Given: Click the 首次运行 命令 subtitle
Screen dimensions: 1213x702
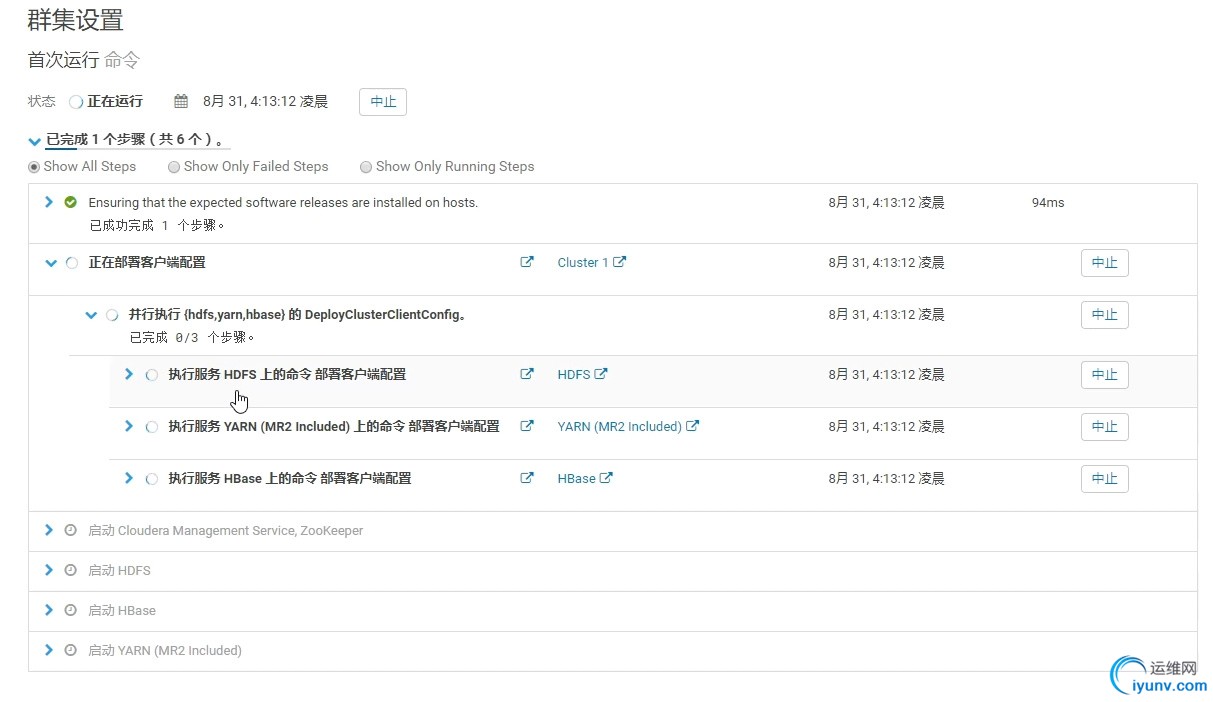Looking at the screenshot, I should coord(83,60).
